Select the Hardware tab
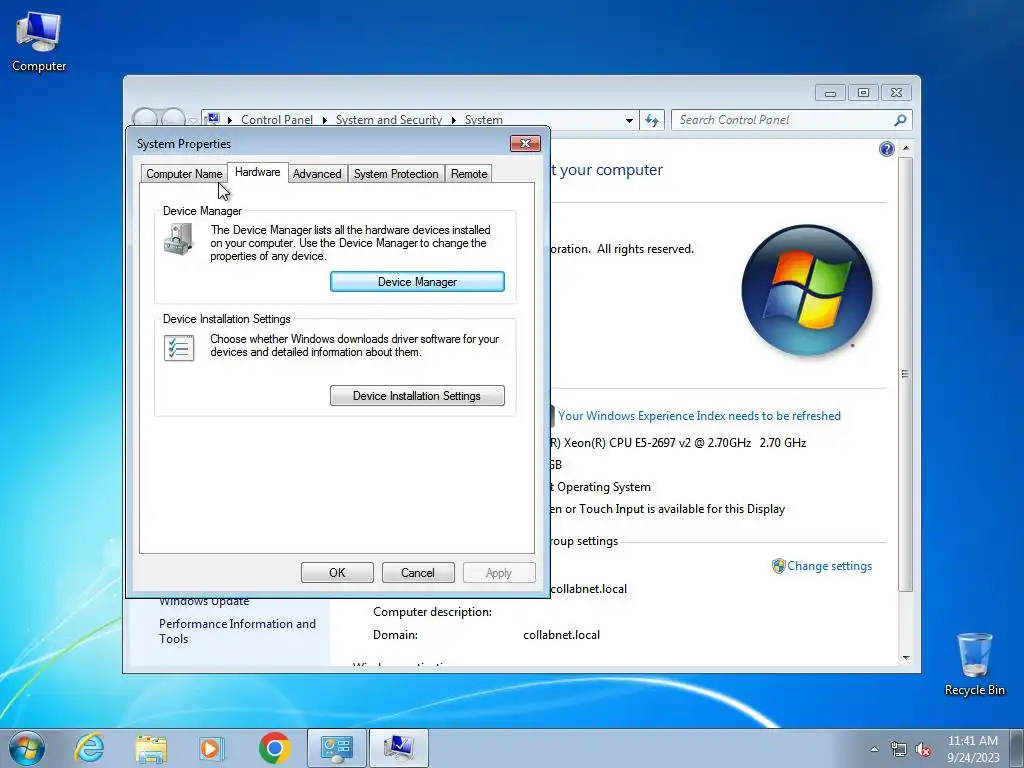1024x768 pixels. pyautogui.click(x=258, y=172)
